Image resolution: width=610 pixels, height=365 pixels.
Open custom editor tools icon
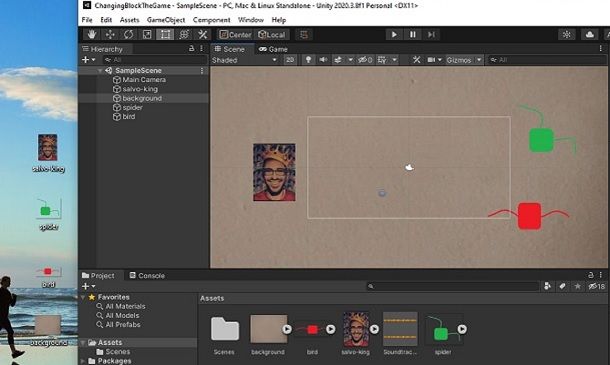[203, 35]
